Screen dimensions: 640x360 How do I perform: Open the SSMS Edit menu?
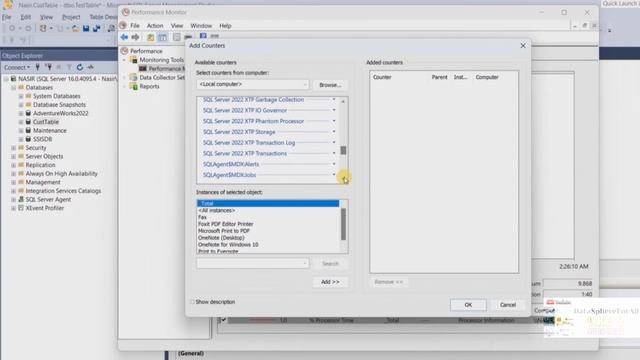[x=26, y=17]
